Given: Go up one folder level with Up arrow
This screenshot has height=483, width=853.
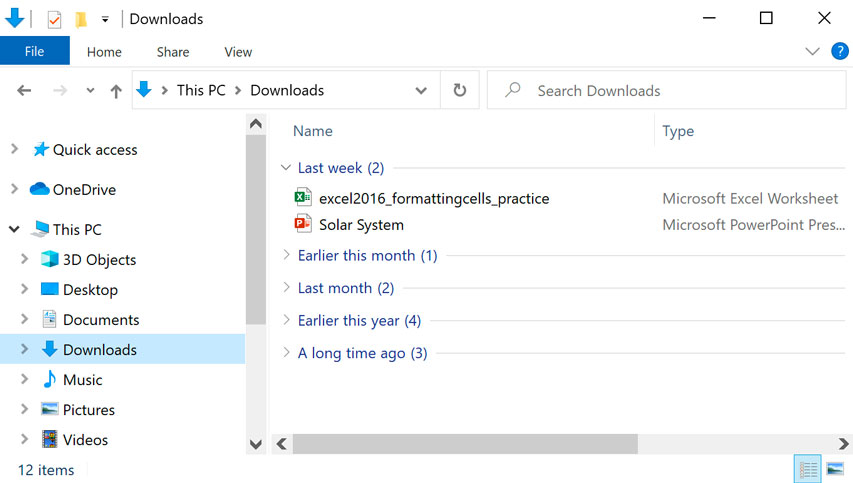Looking at the screenshot, I should (x=116, y=91).
